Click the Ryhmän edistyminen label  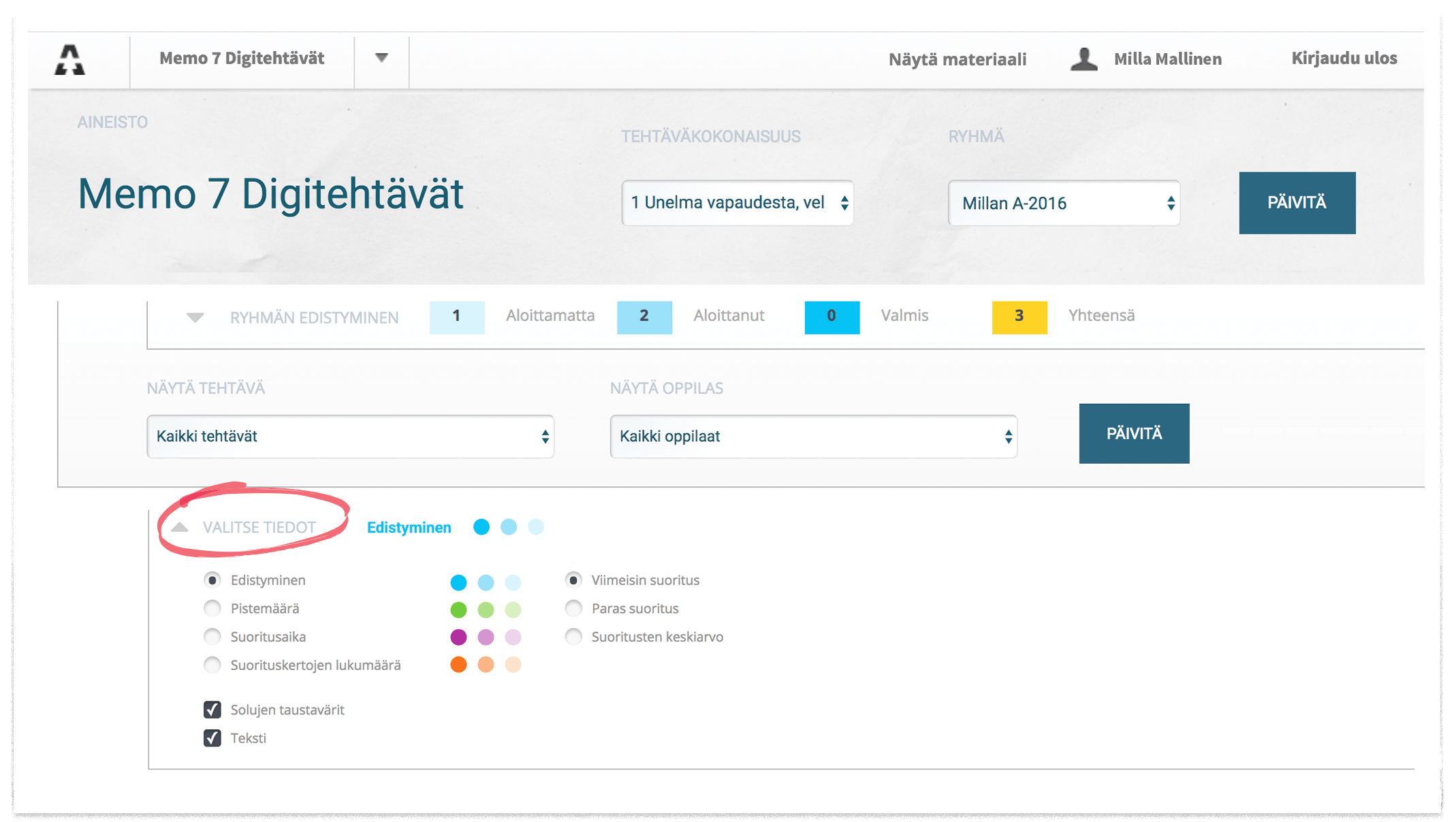pyautogui.click(x=314, y=318)
